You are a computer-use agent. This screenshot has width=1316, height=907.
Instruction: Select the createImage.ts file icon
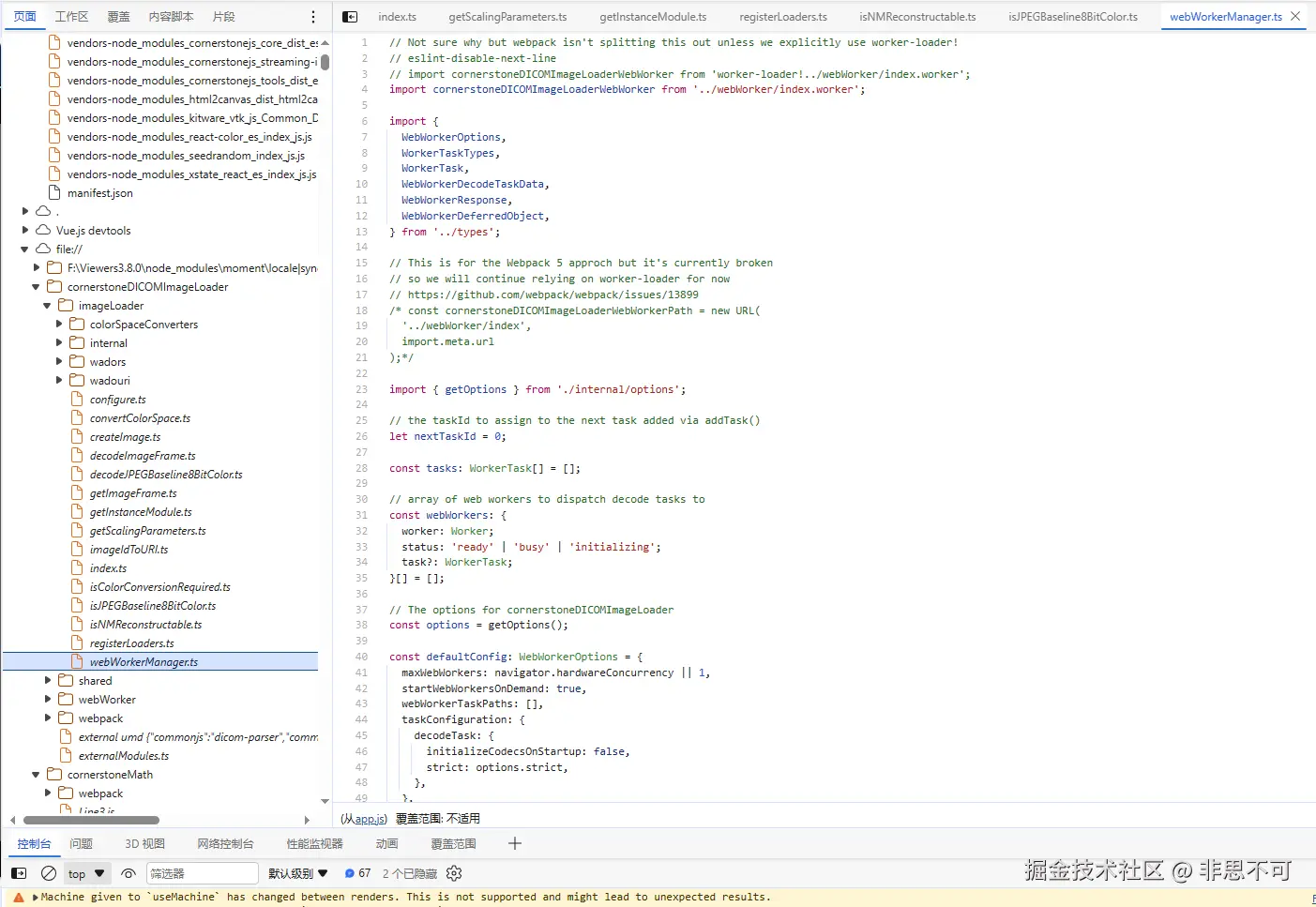pyautogui.click(x=78, y=437)
